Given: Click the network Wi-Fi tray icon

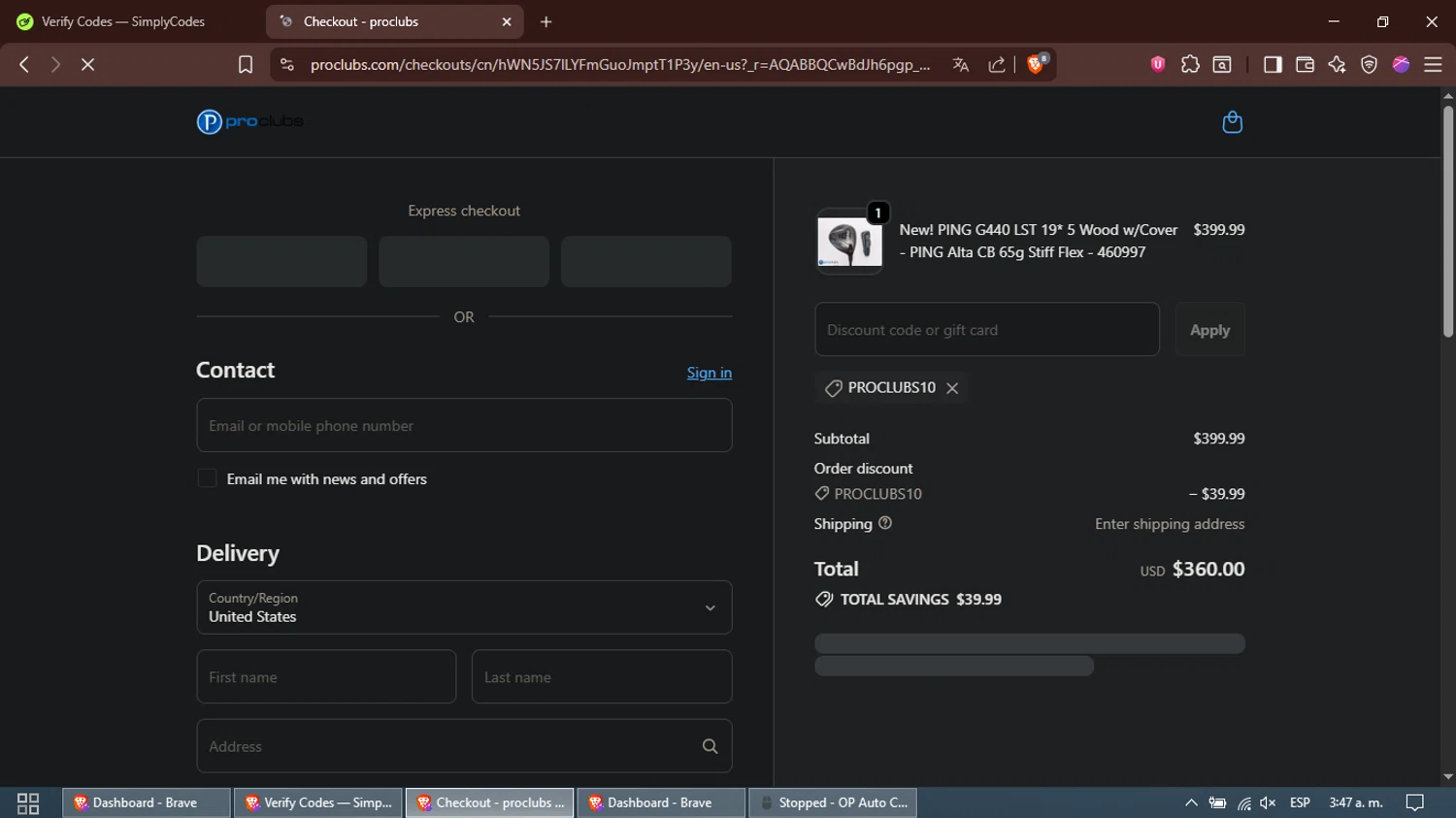Looking at the screenshot, I should click(x=1243, y=803).
